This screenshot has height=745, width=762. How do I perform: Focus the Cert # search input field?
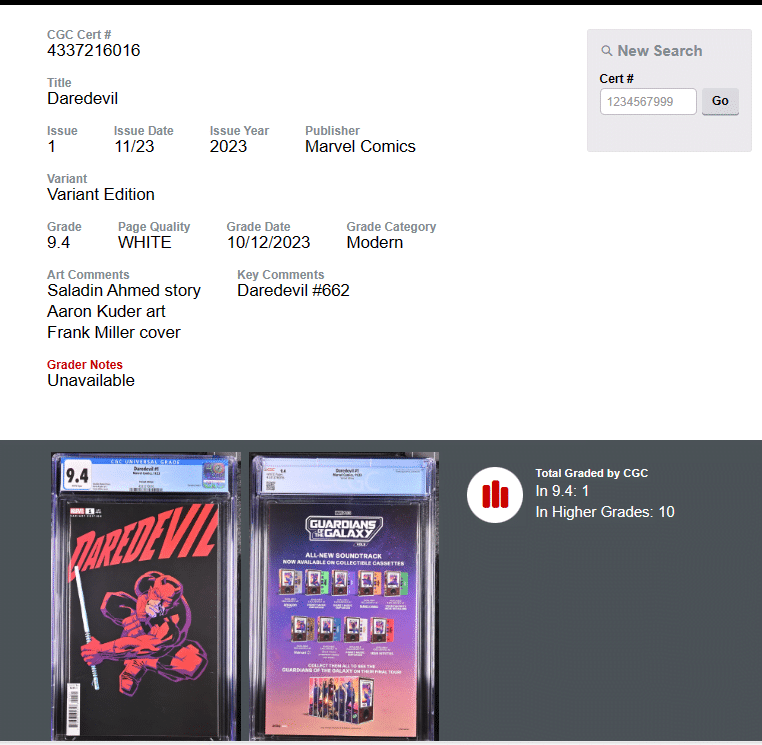tap(648, 101)
